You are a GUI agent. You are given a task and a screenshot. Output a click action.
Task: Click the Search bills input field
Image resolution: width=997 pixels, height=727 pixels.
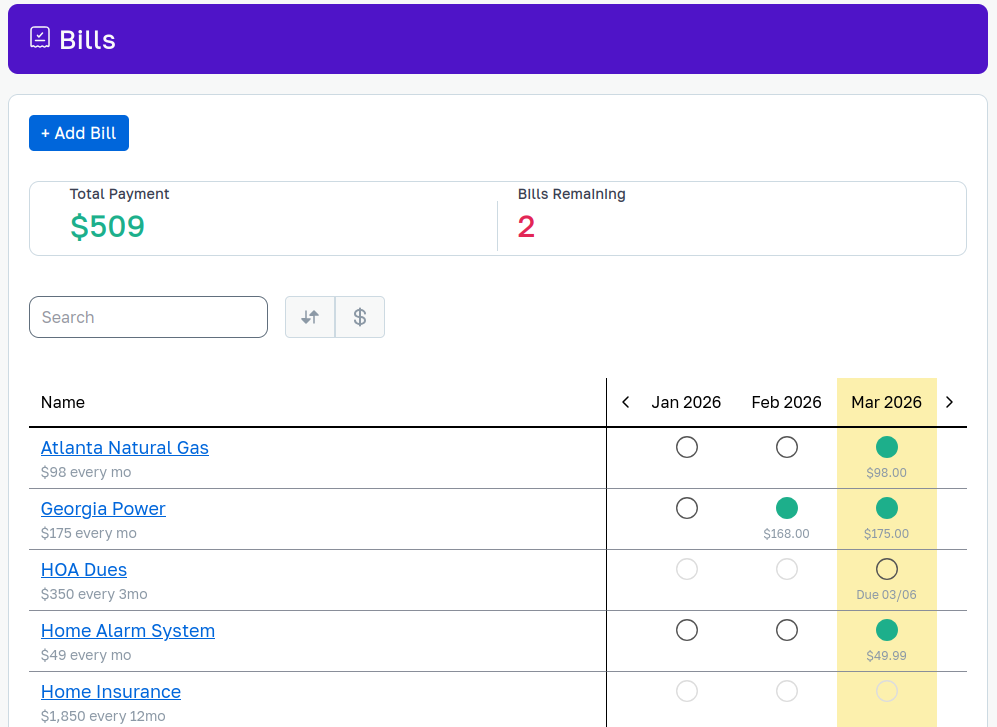tap(148, 316)
